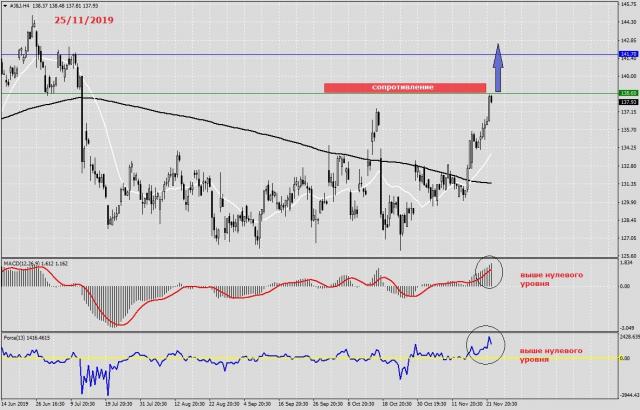The image size is (640, 410).
Task: Click the 141.70 price tag on axis
Action: point(628,54)
